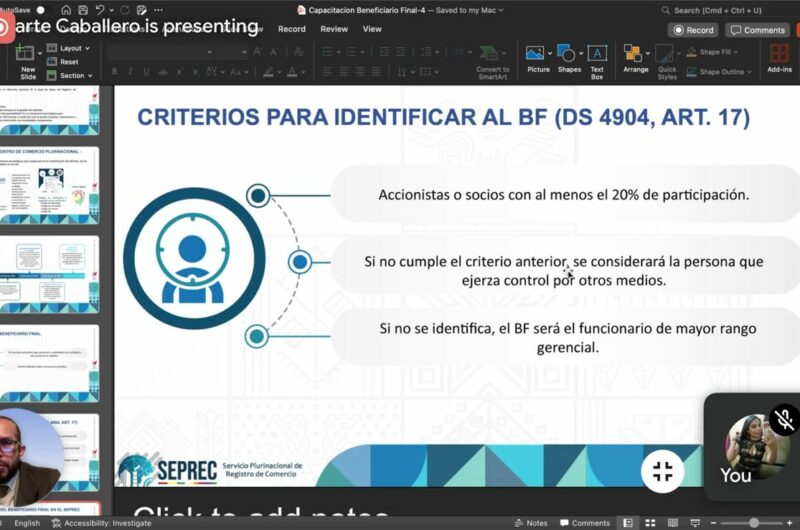Open the file name and save location dropdown

pyautogui.click(x=501, y=10)
